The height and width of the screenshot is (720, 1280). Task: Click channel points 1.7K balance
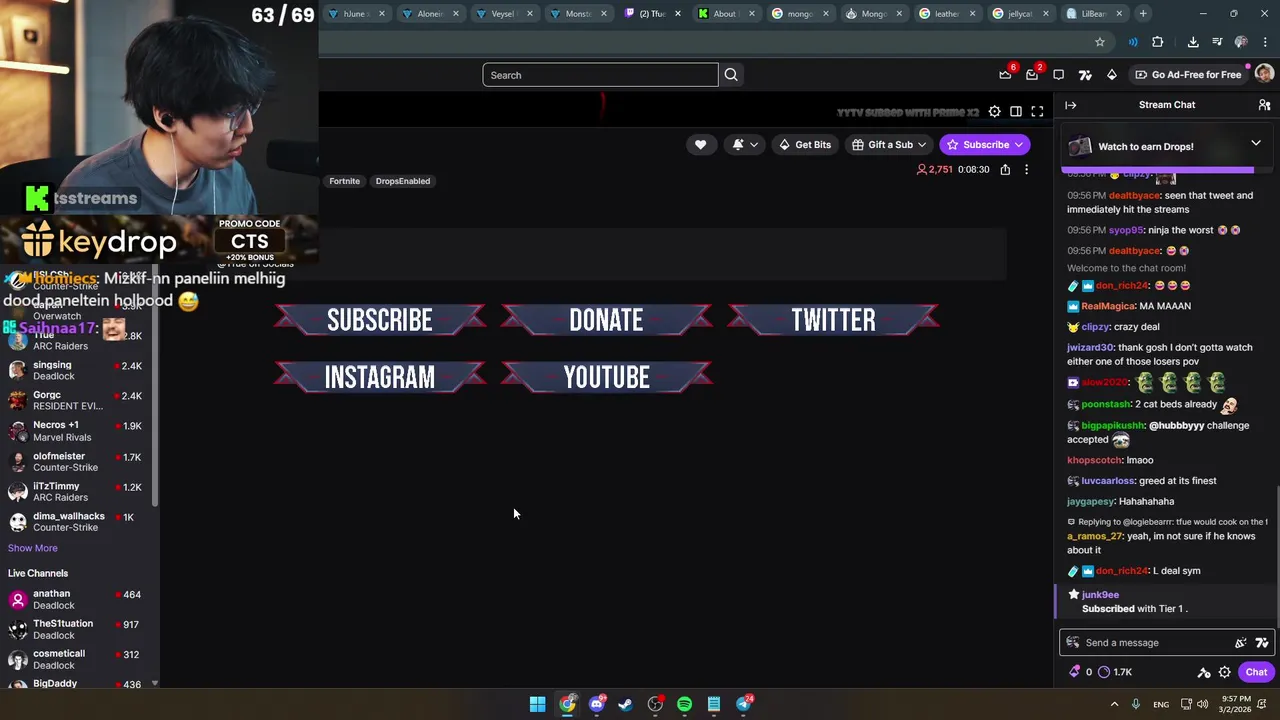pyautogui.click(x=1115, y=672)
